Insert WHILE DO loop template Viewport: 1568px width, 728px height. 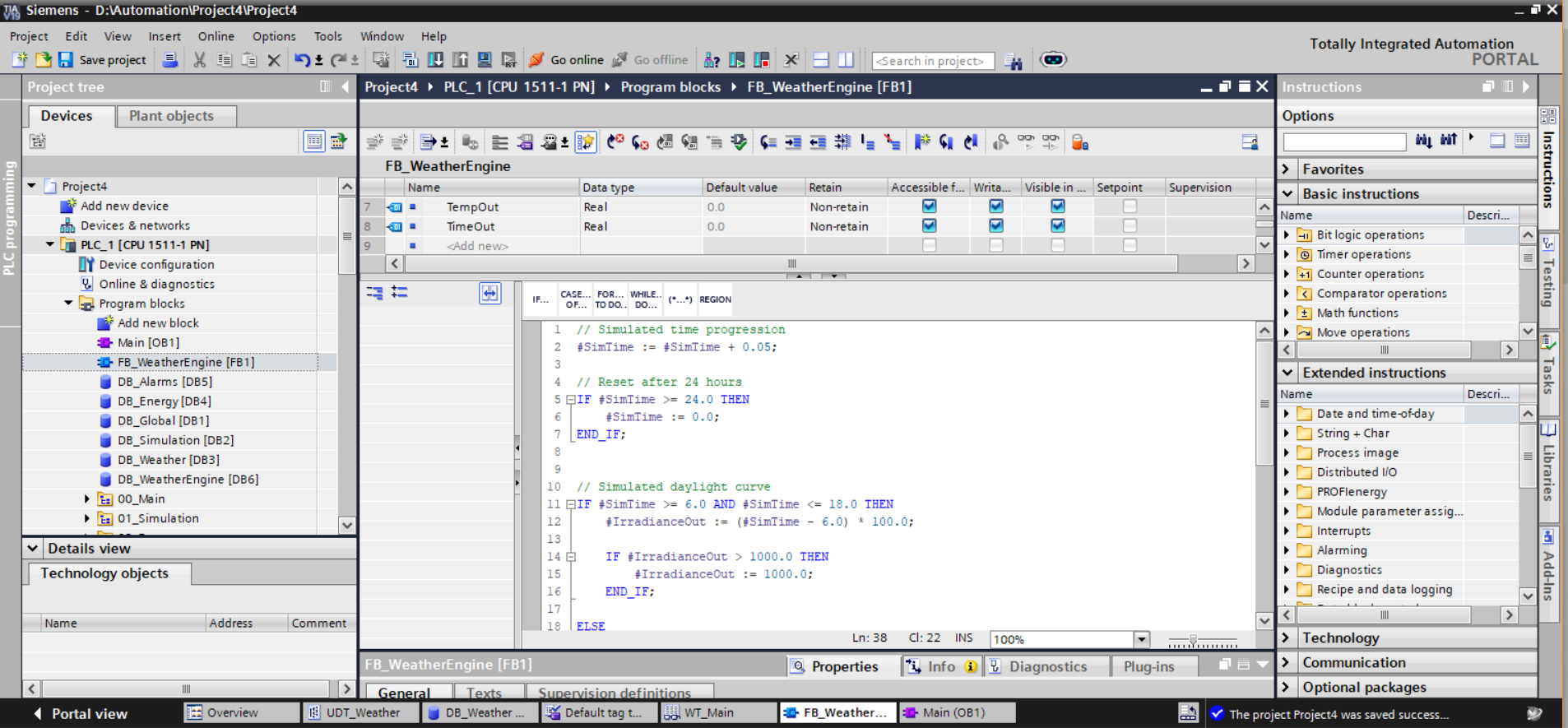(x=646, y=299)
